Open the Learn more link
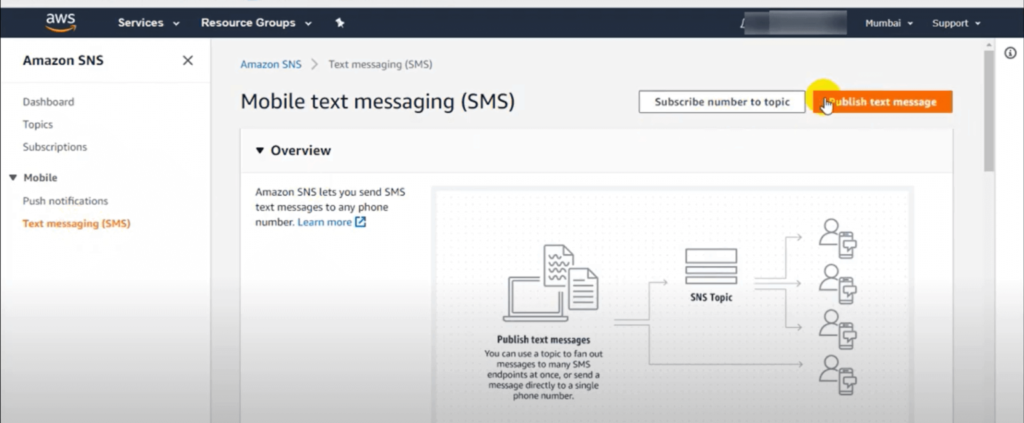 [325, 222]
